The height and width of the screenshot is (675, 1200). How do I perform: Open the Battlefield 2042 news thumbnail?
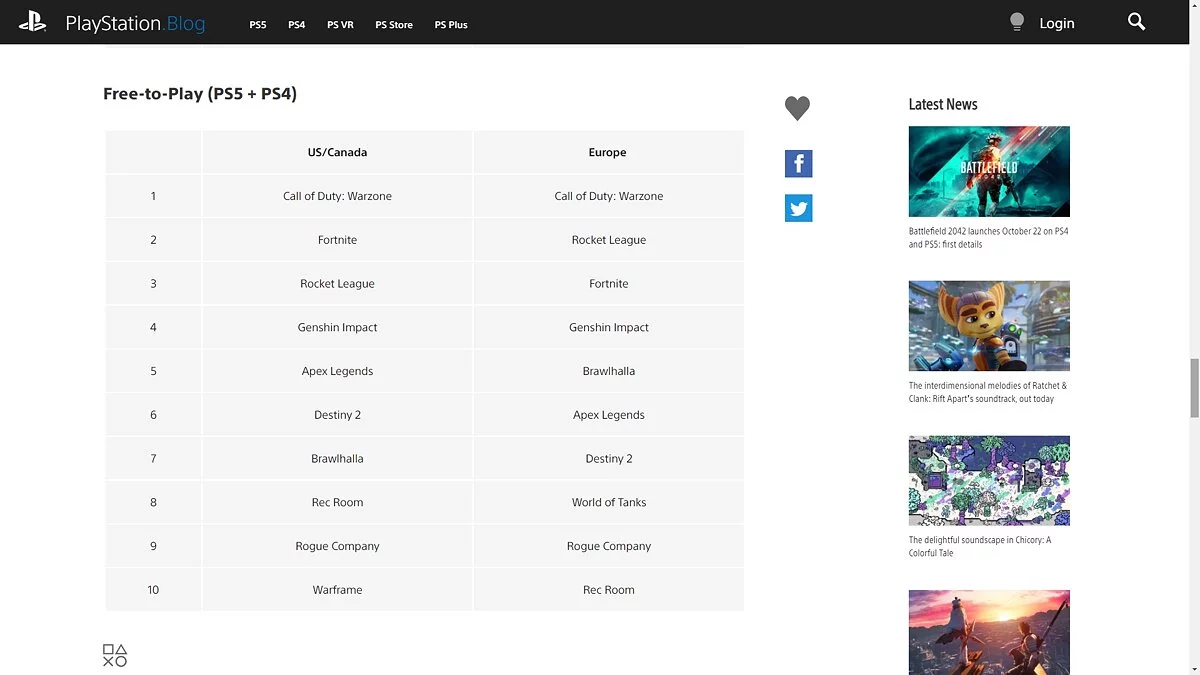click(989, 171)
